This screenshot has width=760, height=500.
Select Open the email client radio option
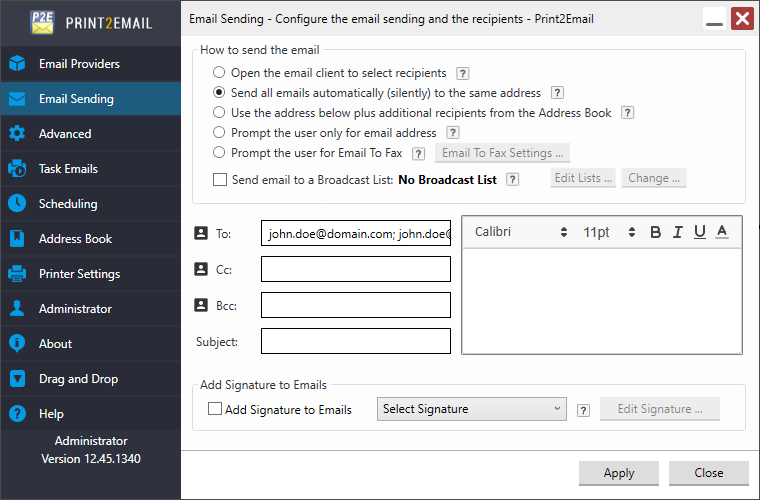(219, 73)
